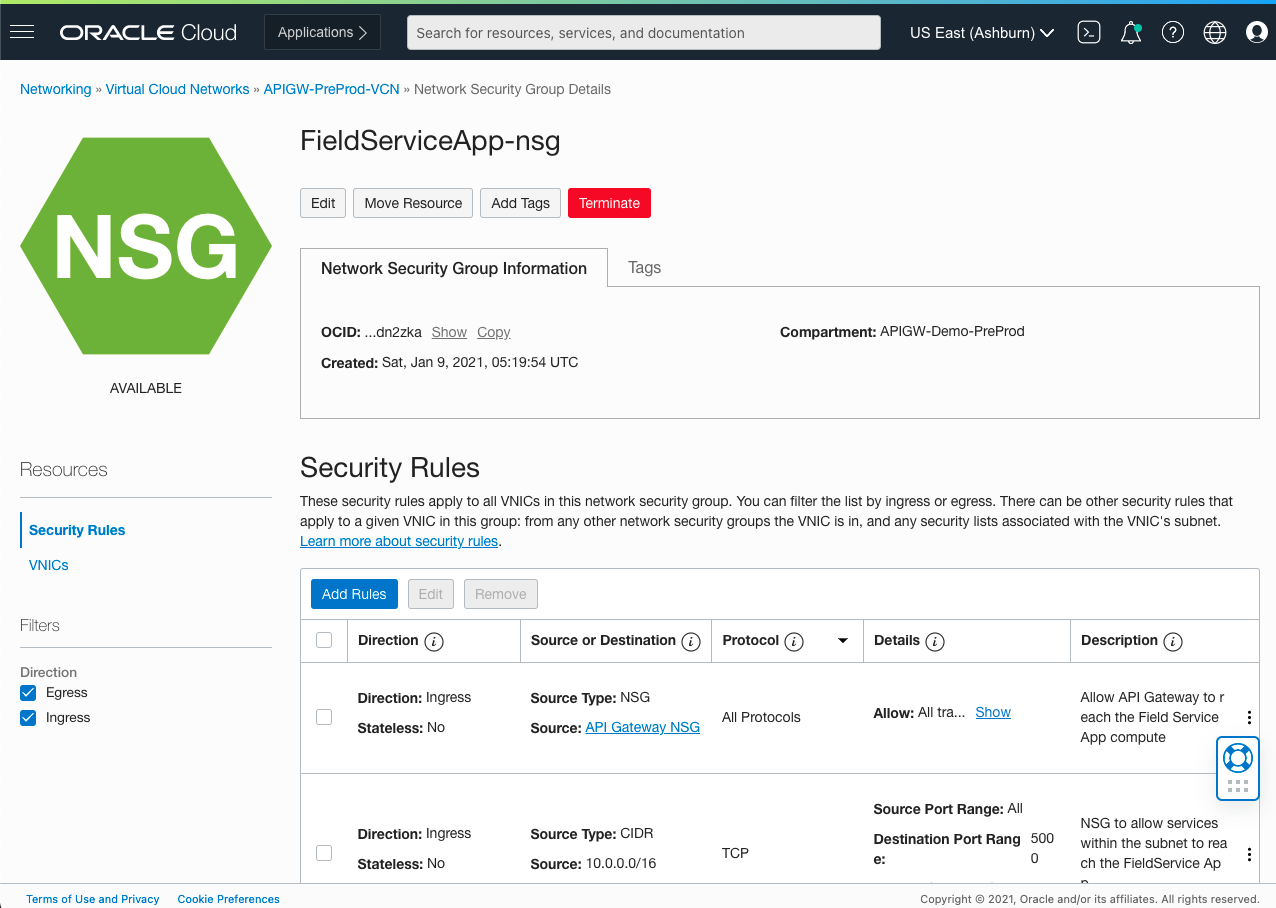View the Source or Destination info tooltip icon
This screenshot has height=908, width=1276.
(691, 641)
